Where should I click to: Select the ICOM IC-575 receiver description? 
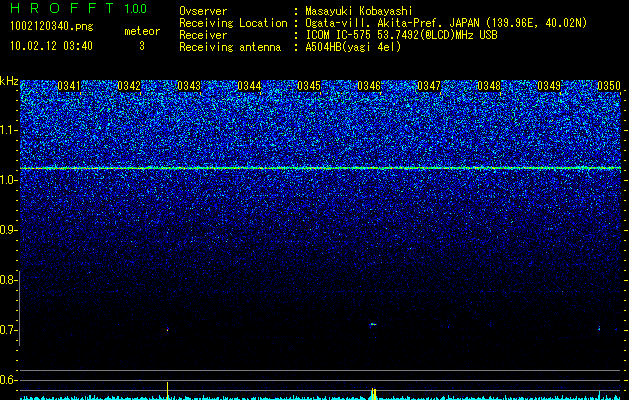[x=401, y=35]
